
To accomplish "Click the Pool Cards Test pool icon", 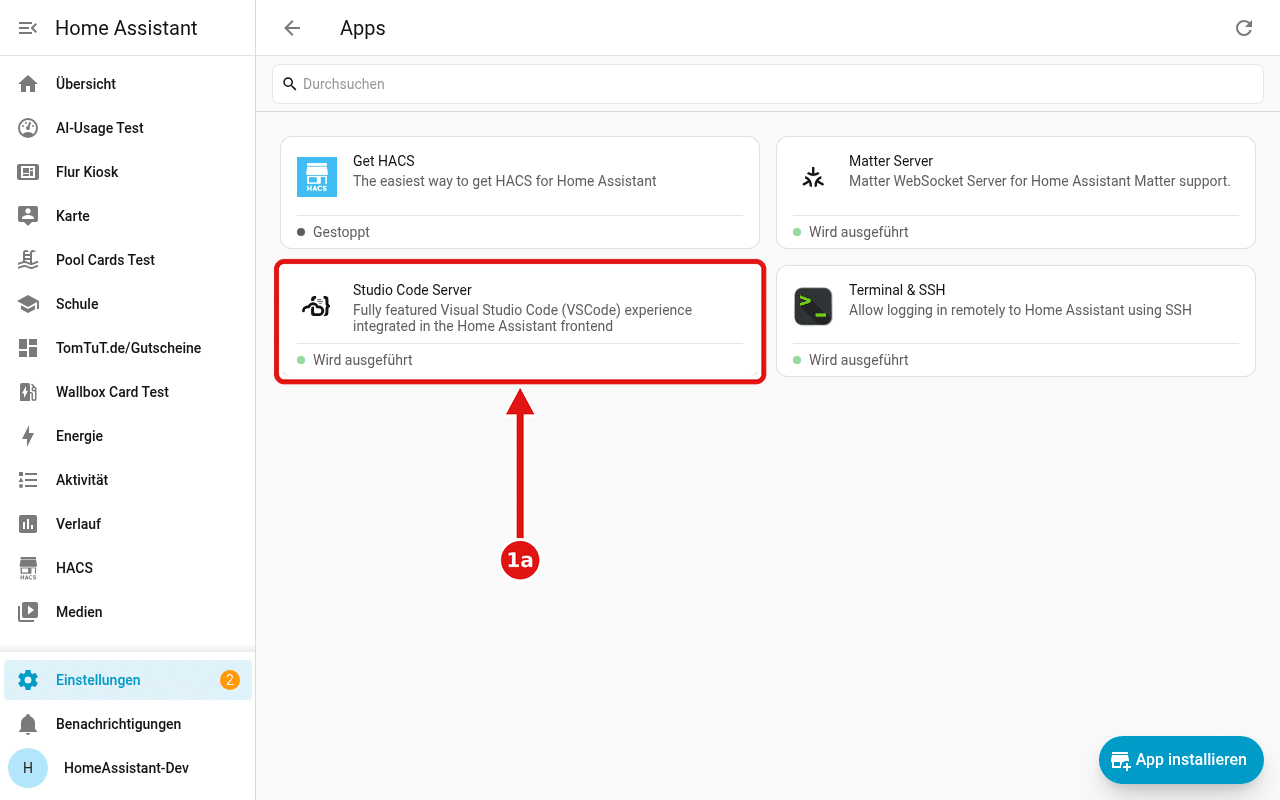I will [x=28, y=260].
